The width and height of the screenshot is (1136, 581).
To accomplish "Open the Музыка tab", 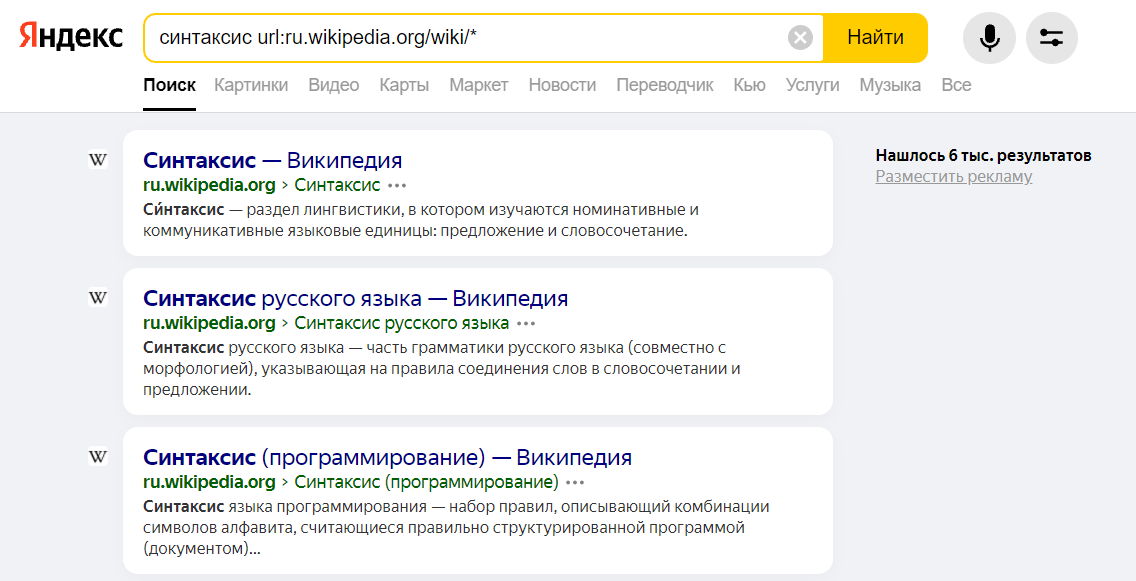I will 890,85.
